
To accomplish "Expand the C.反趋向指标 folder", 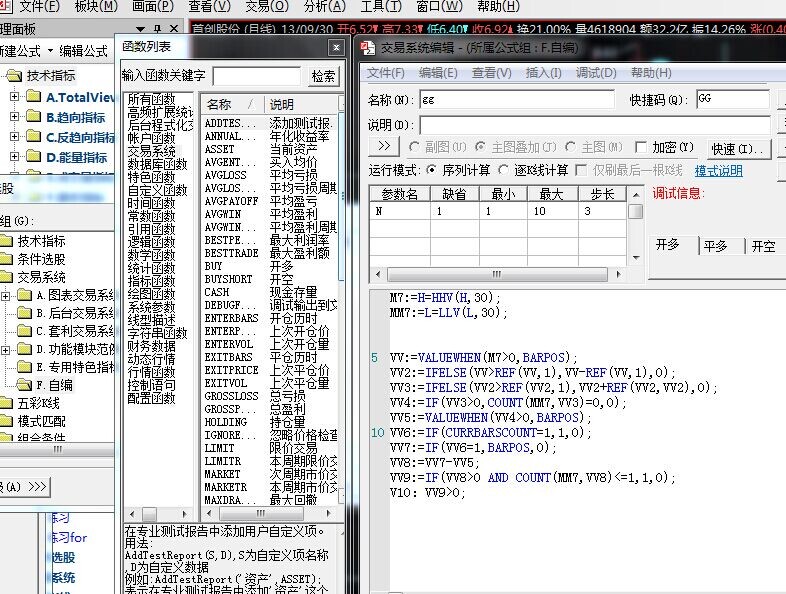I will coord(15,136).
